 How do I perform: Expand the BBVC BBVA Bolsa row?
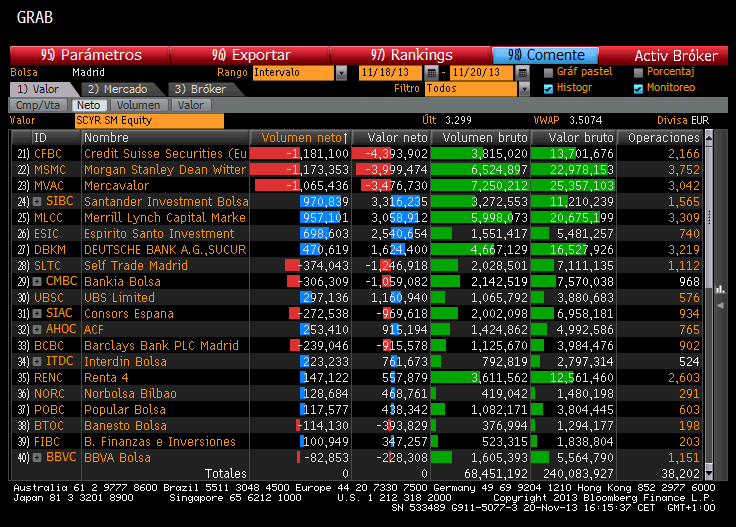coord(37,458)
